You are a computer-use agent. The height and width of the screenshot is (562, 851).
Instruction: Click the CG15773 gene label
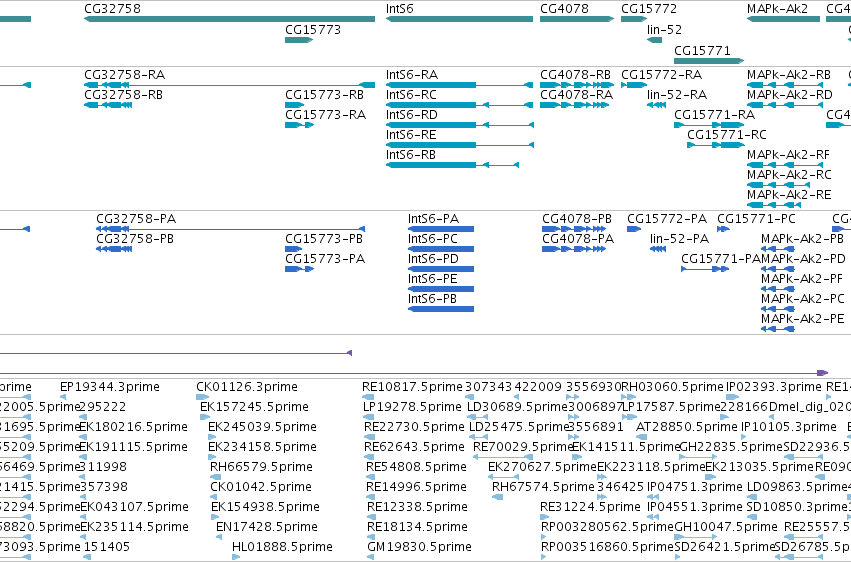[x=313, y=30]
